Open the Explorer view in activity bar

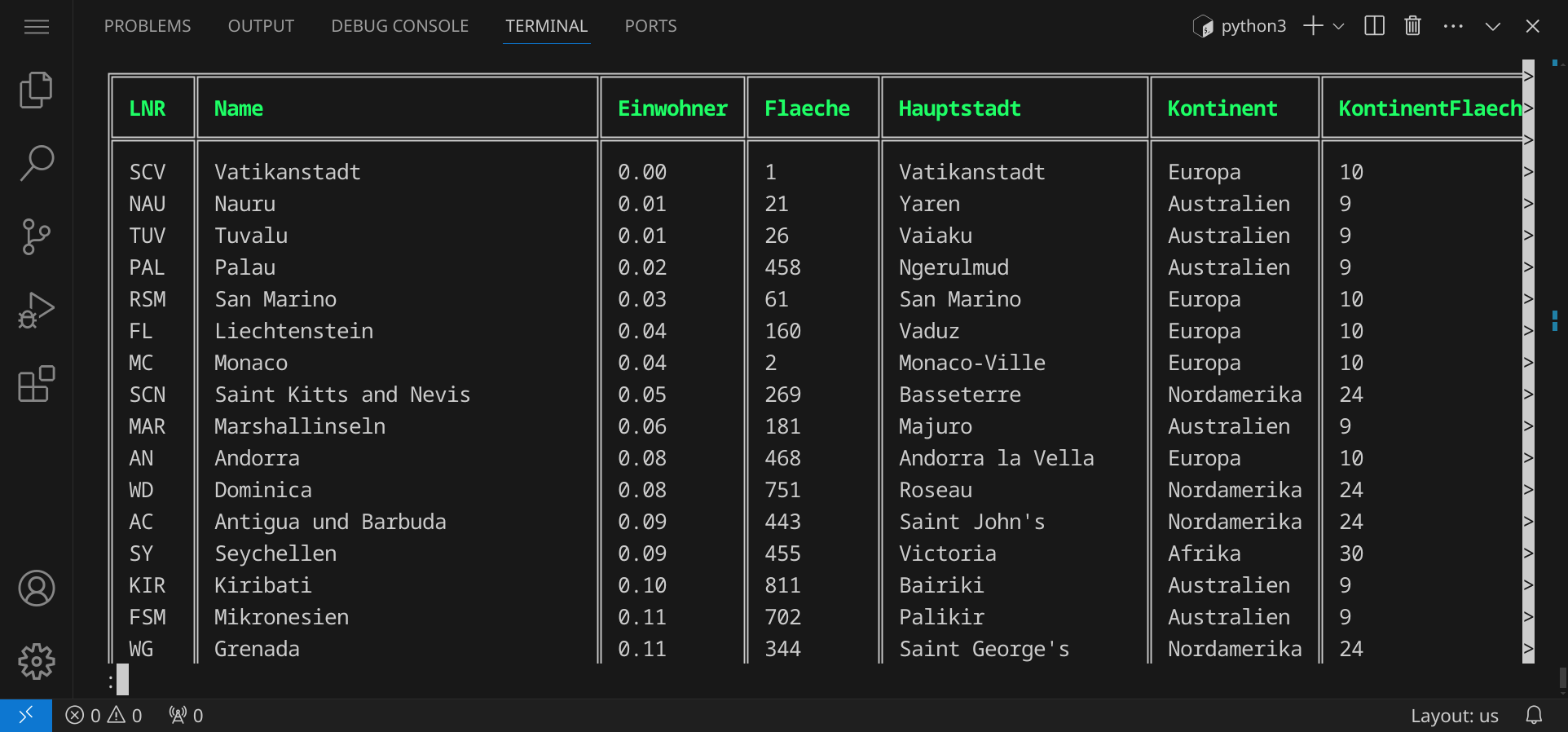coord(36,90)
